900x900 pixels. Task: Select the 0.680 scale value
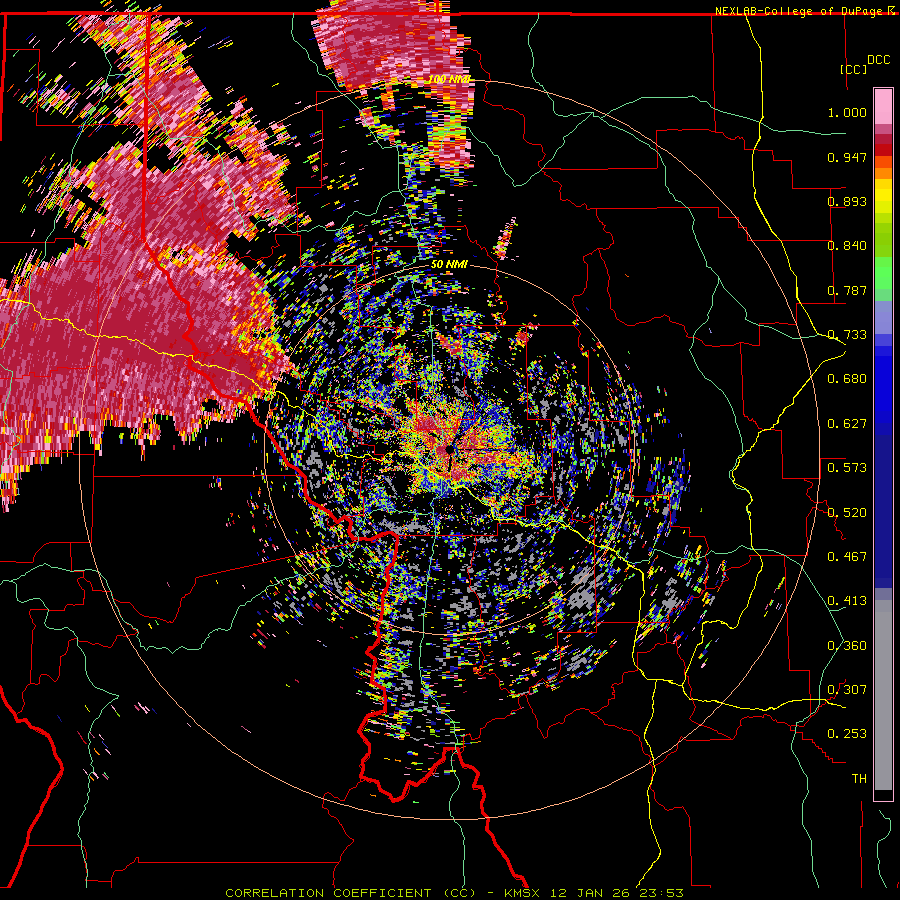pyautogui.click(x=847, y=379)
